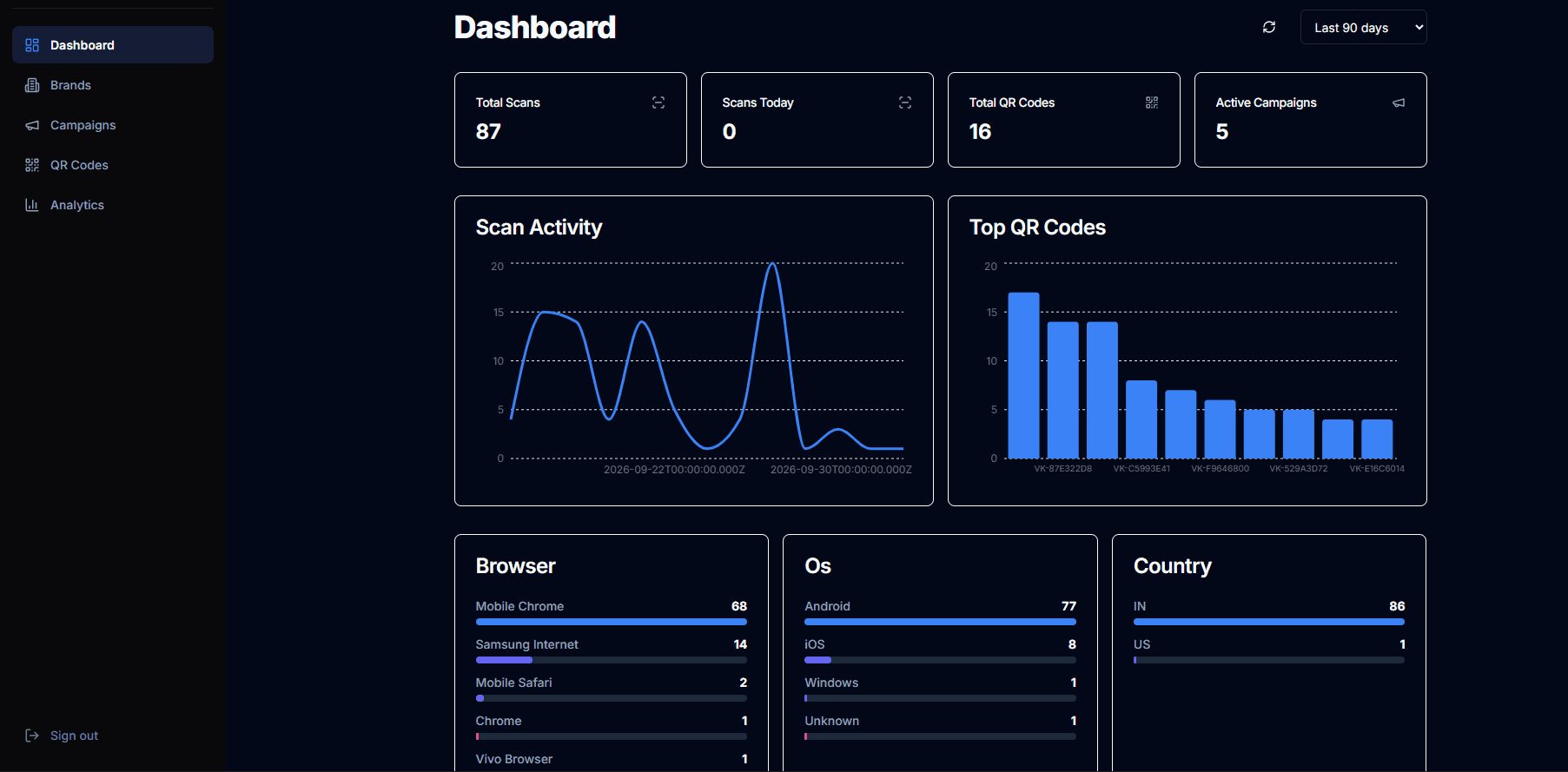Click the tallest bar in Top QR Codes
This screenshot has height=772, width=1568.
(1023, 375)
